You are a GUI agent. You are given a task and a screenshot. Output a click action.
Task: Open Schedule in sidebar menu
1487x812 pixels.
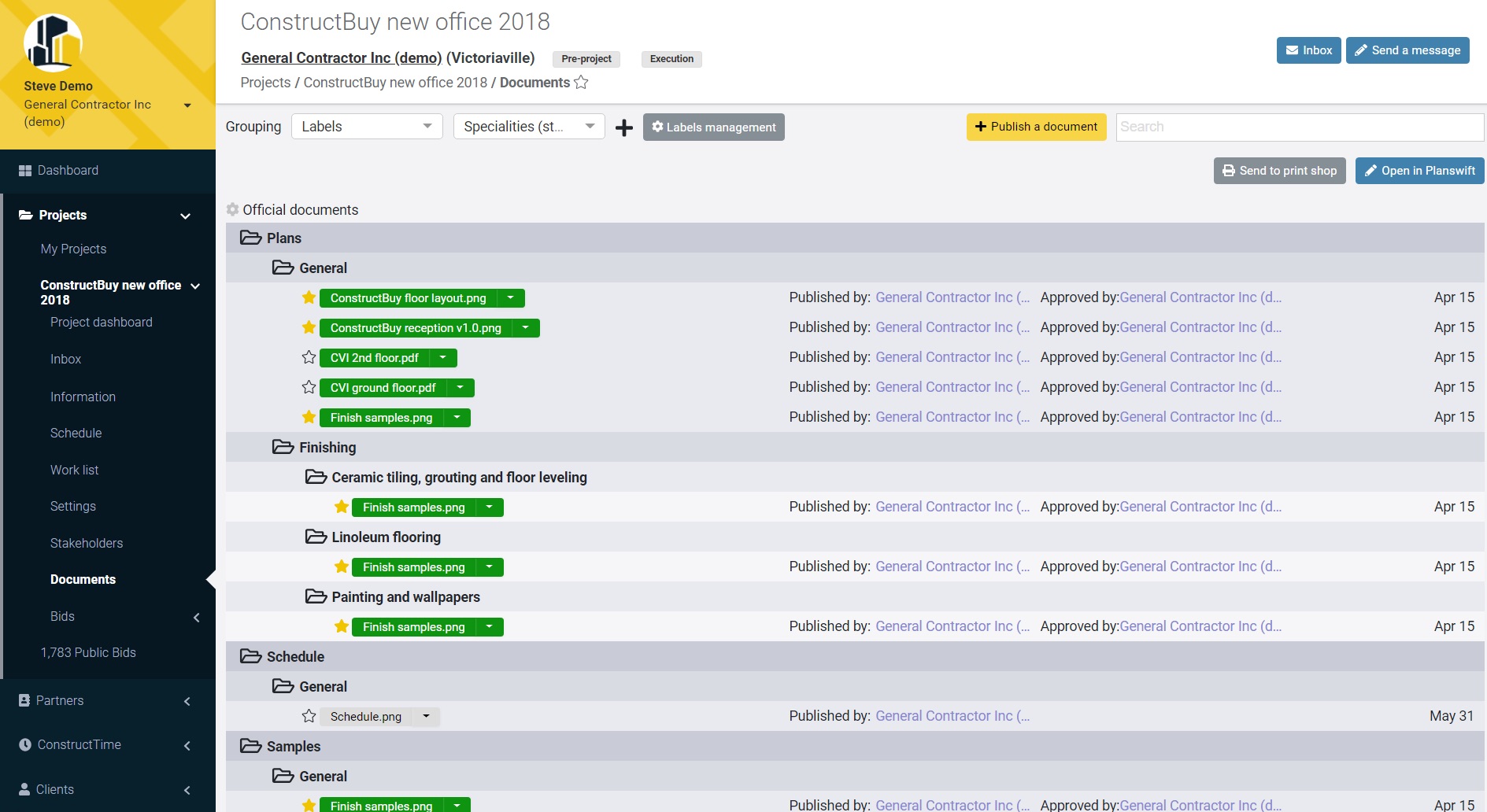[76, 434]
